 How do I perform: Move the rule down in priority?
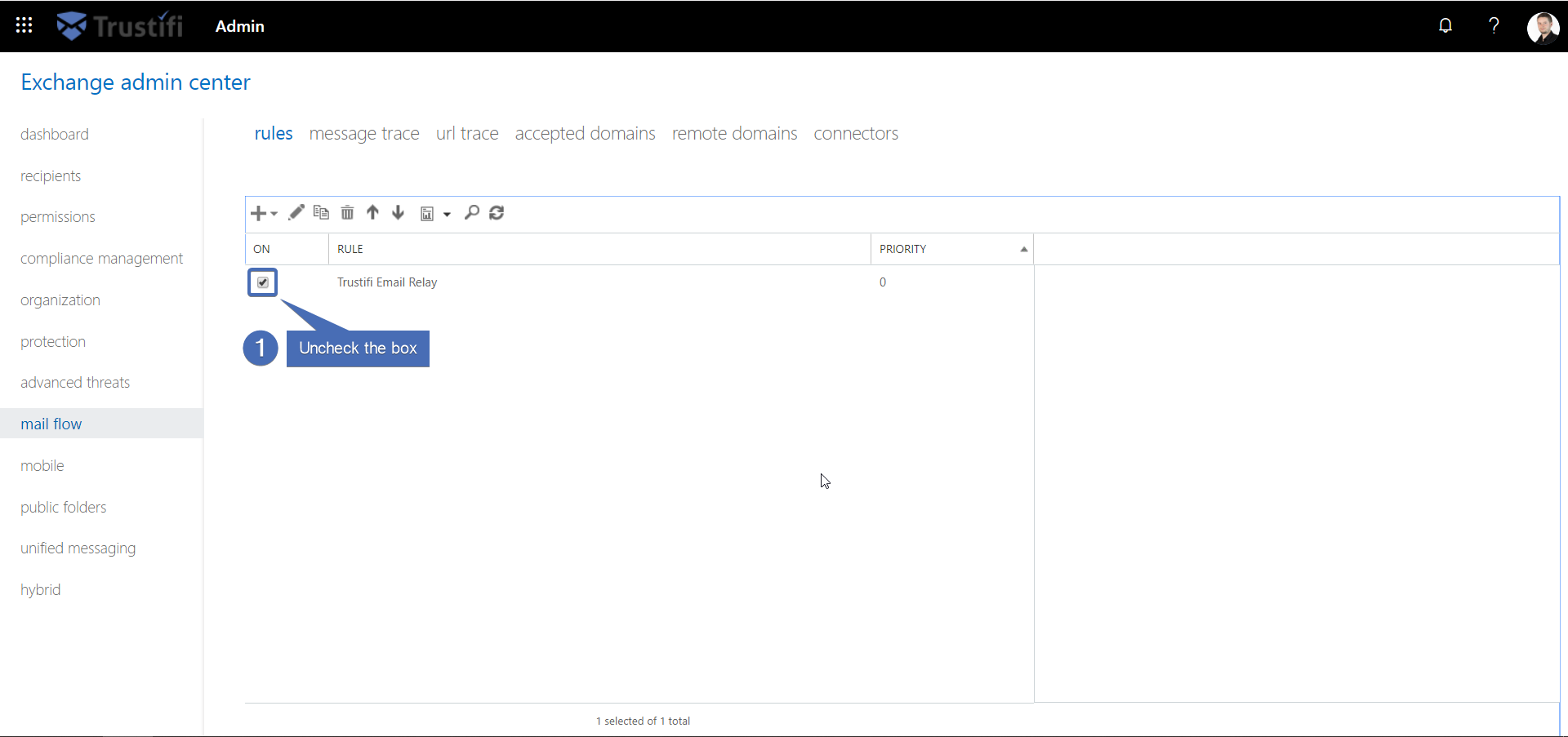pos(399,213)
